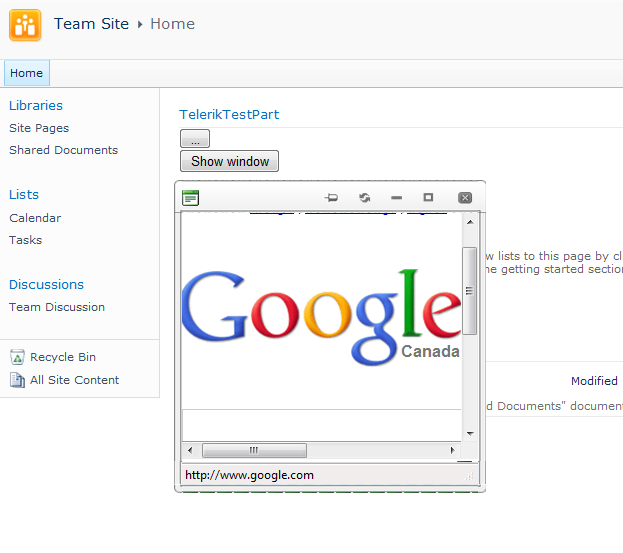Click the horizontal scrollbar right arrow
This screenshot has width=623, height=553.
coord(452,450)
